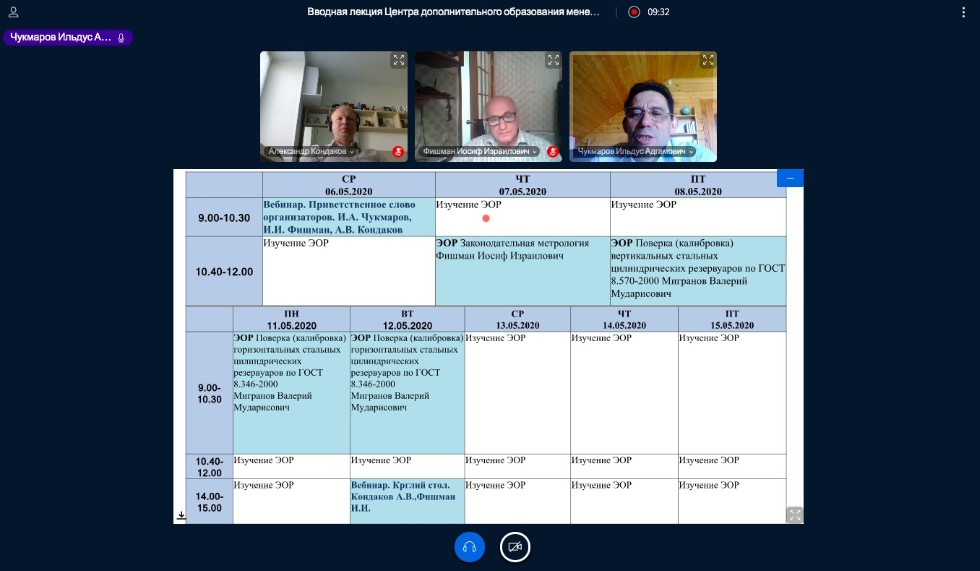Click the meeting title Вводная лекция

pyautogui.click(x=453, y=12)
